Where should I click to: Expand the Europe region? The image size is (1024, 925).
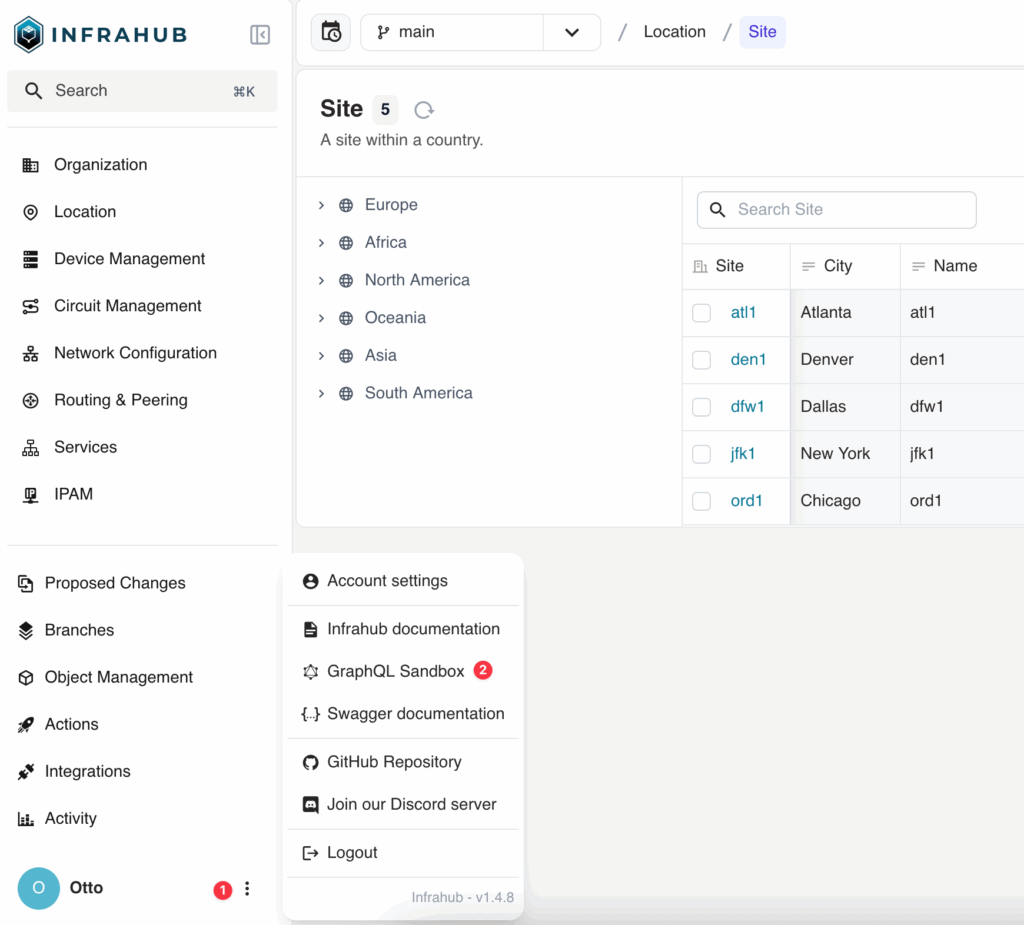(321, 204)
